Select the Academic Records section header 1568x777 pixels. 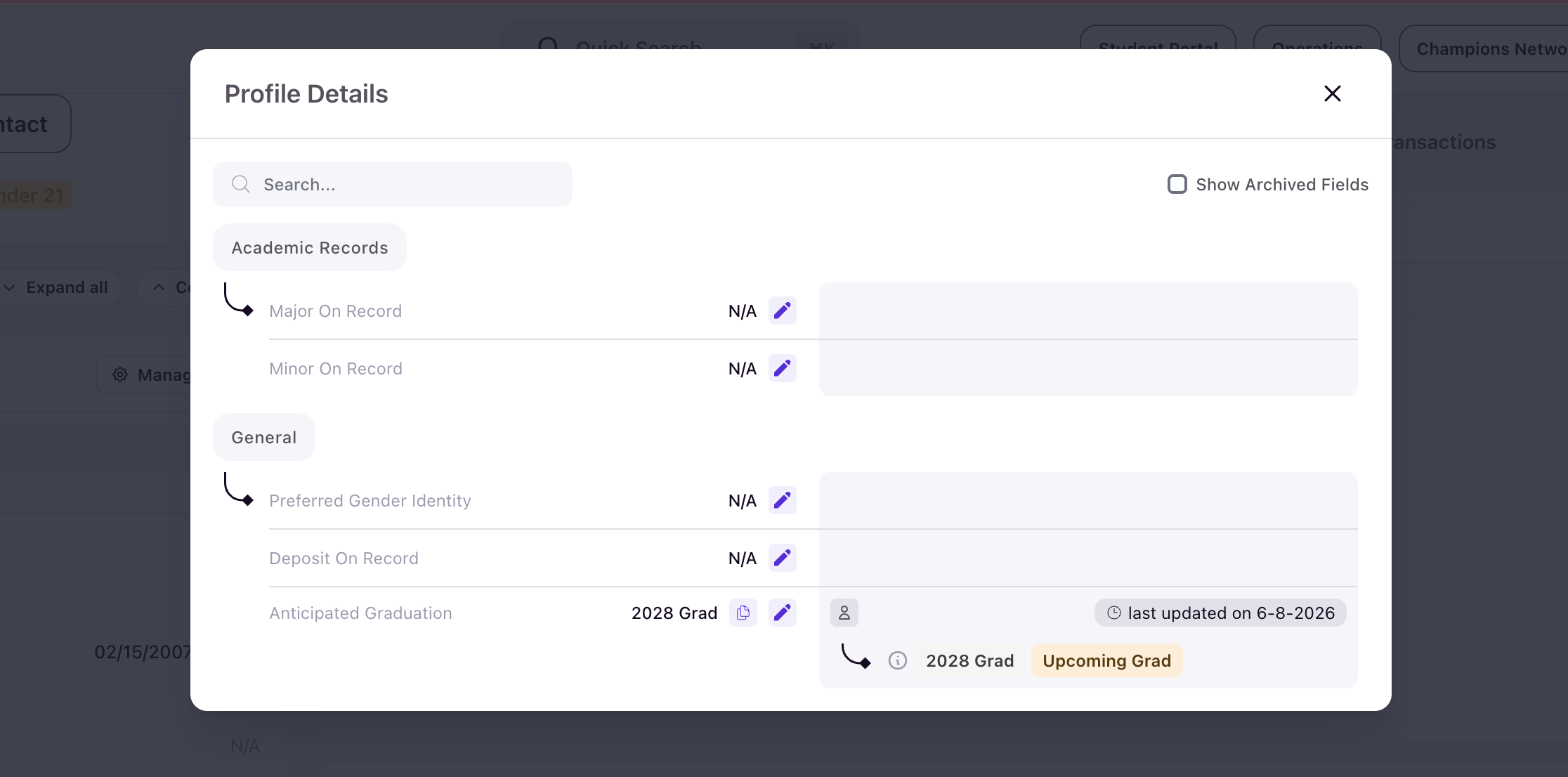click(309, 247)
